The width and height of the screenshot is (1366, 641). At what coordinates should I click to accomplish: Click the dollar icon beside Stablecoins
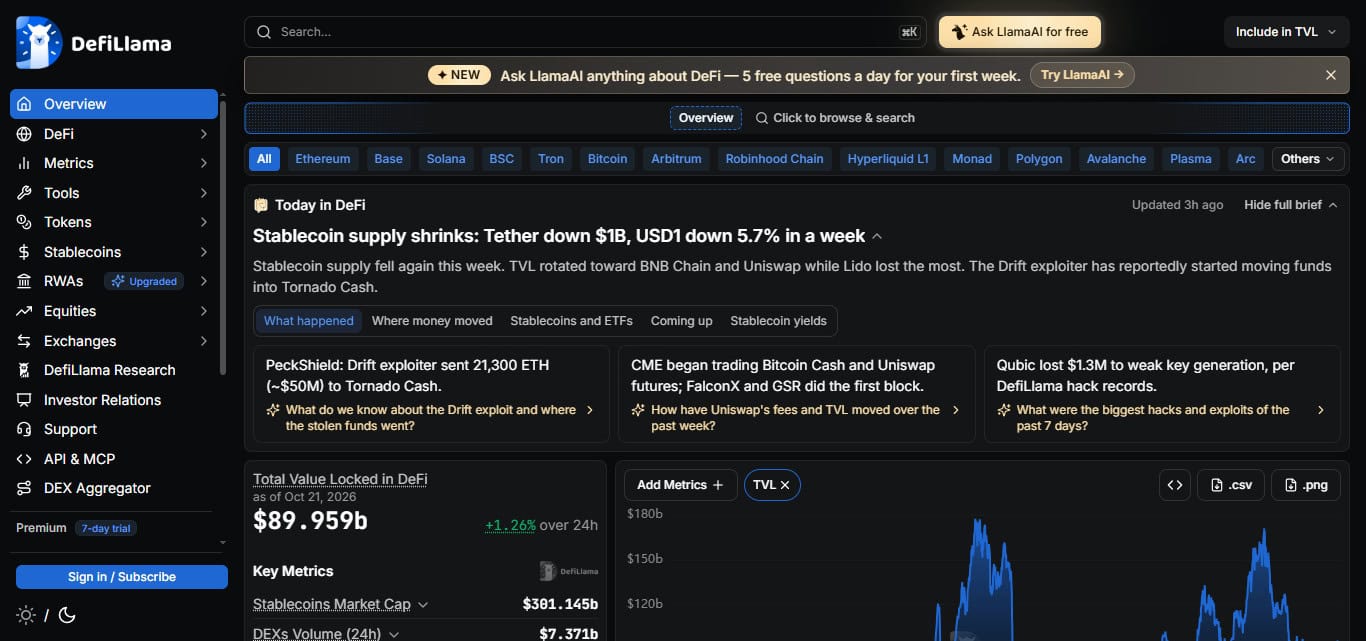click(x=24, y=252)
